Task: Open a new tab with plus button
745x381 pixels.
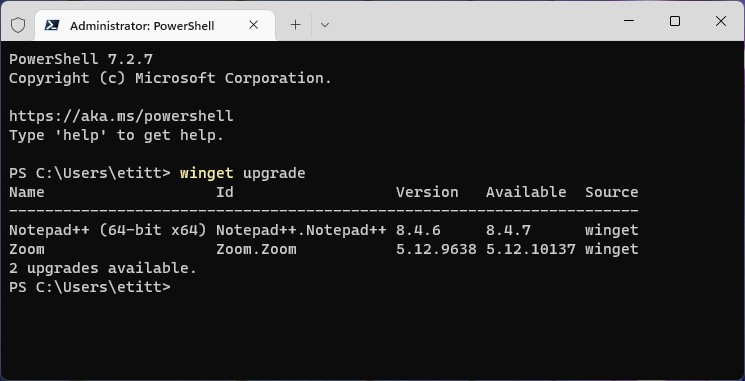Action: [296, 25]
